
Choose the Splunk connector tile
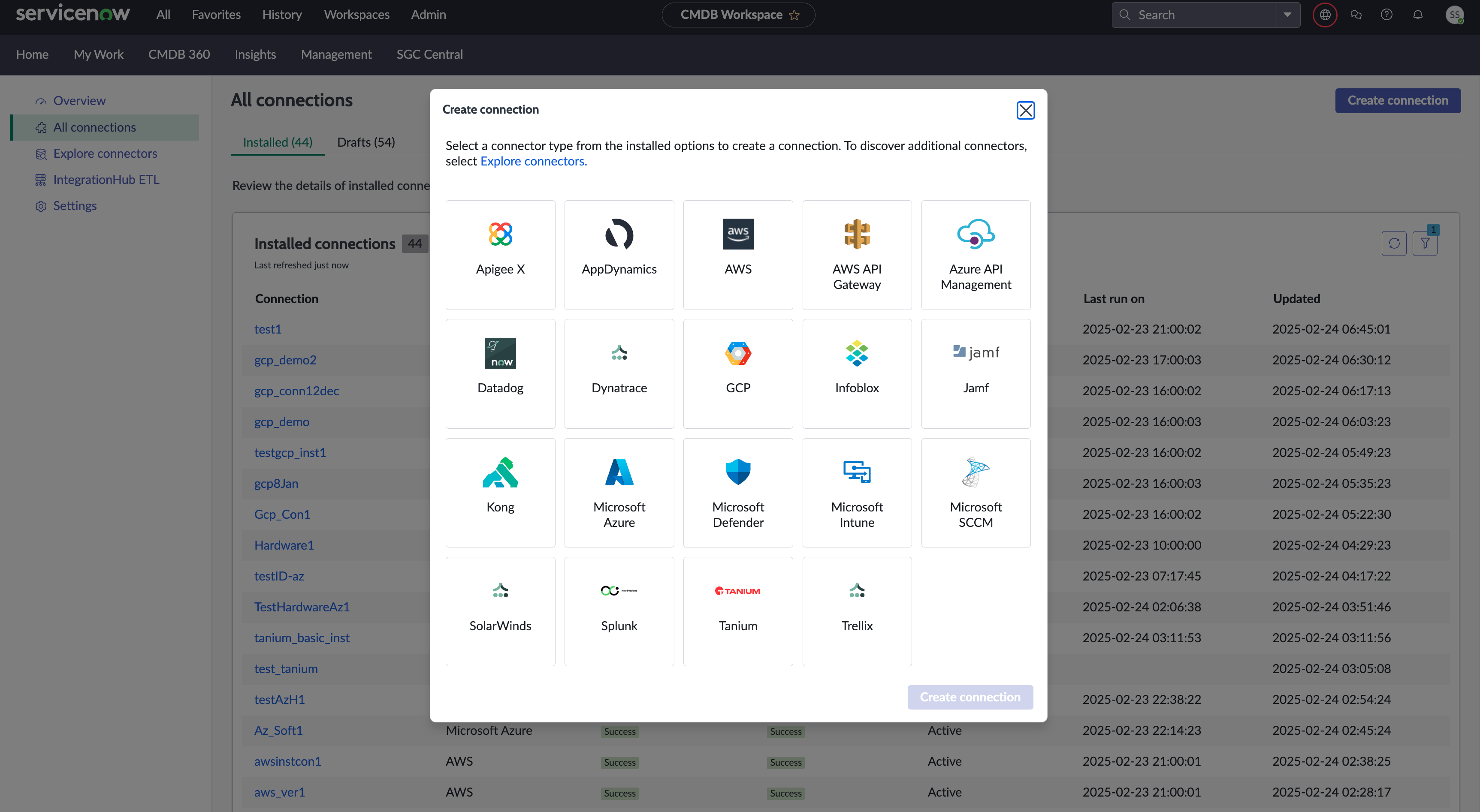click(619, 611)
